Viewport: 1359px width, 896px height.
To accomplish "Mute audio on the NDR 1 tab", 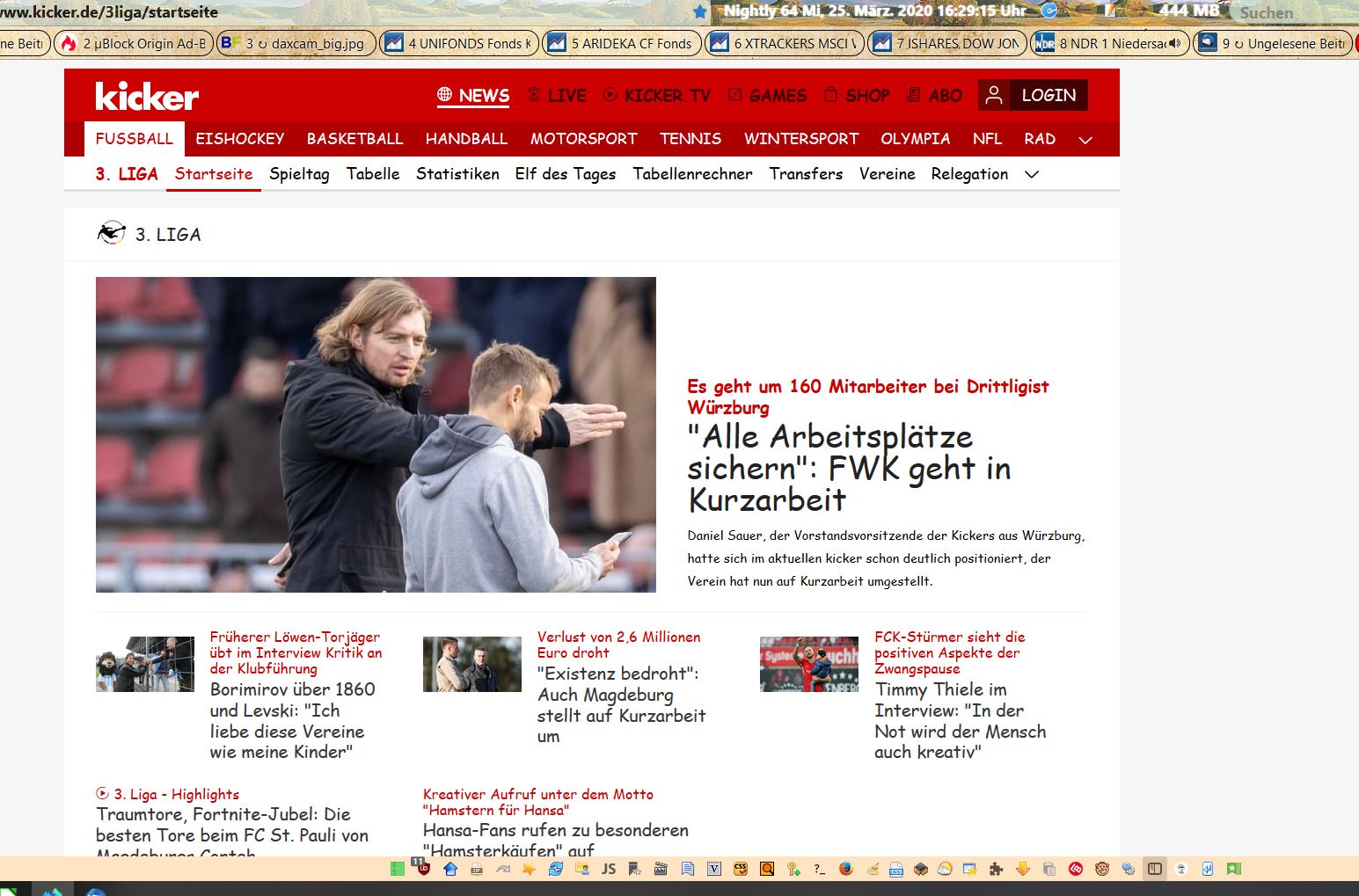I will coord(1175,43).
